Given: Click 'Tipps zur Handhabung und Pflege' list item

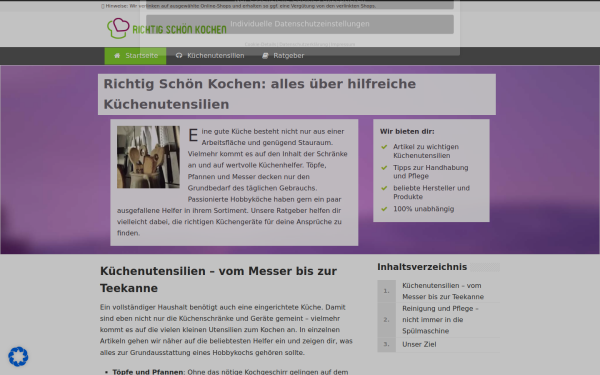Looking at the screenshot, I should 430,172.
